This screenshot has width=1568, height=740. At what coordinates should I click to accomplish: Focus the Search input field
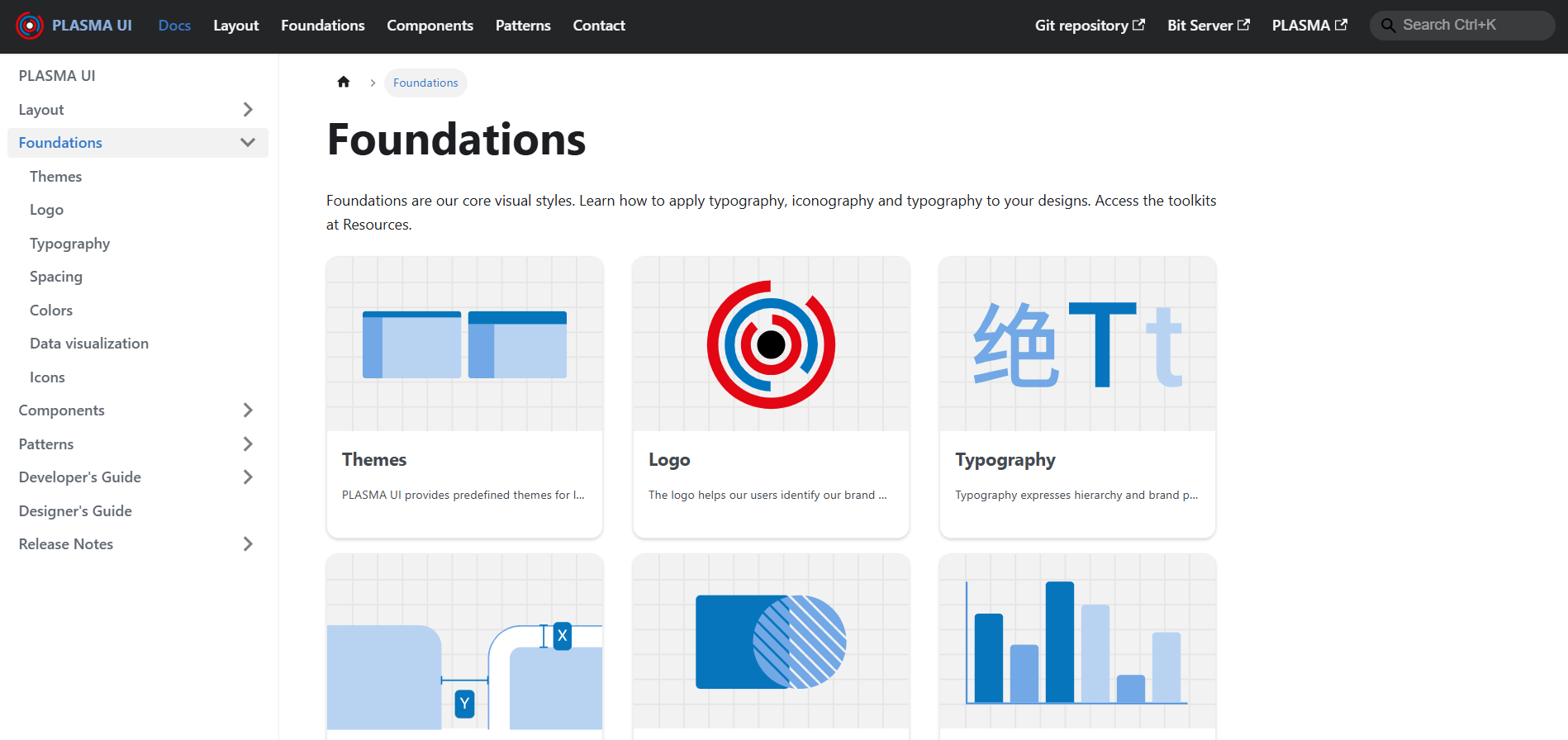1462,26
